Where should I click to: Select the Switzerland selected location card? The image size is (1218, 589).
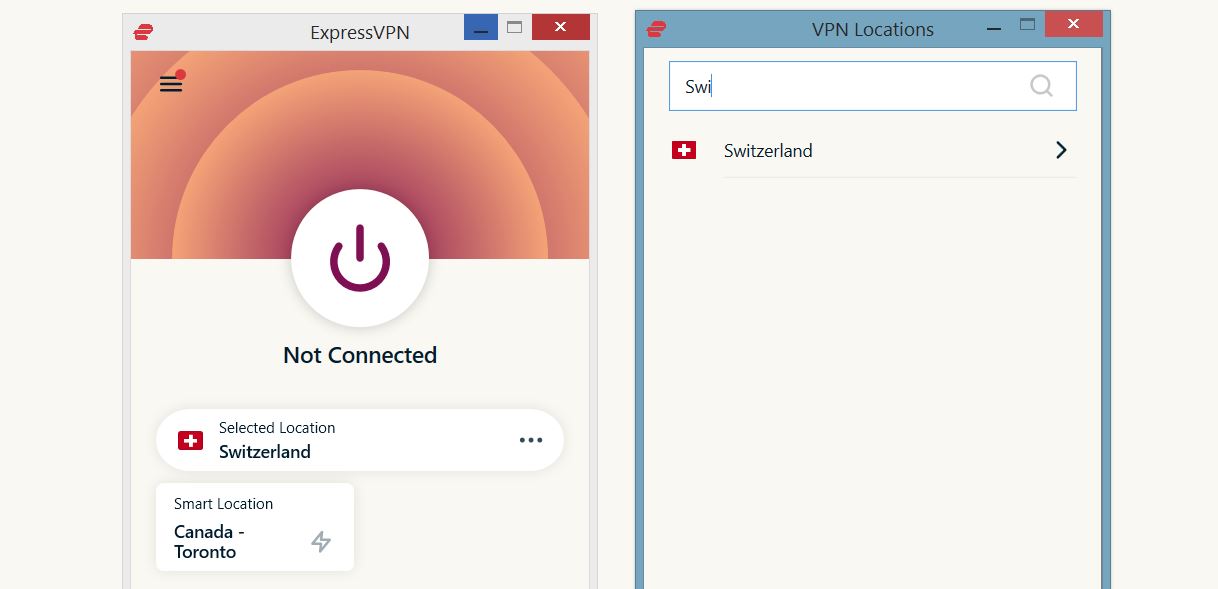click(x=360, y=440)
